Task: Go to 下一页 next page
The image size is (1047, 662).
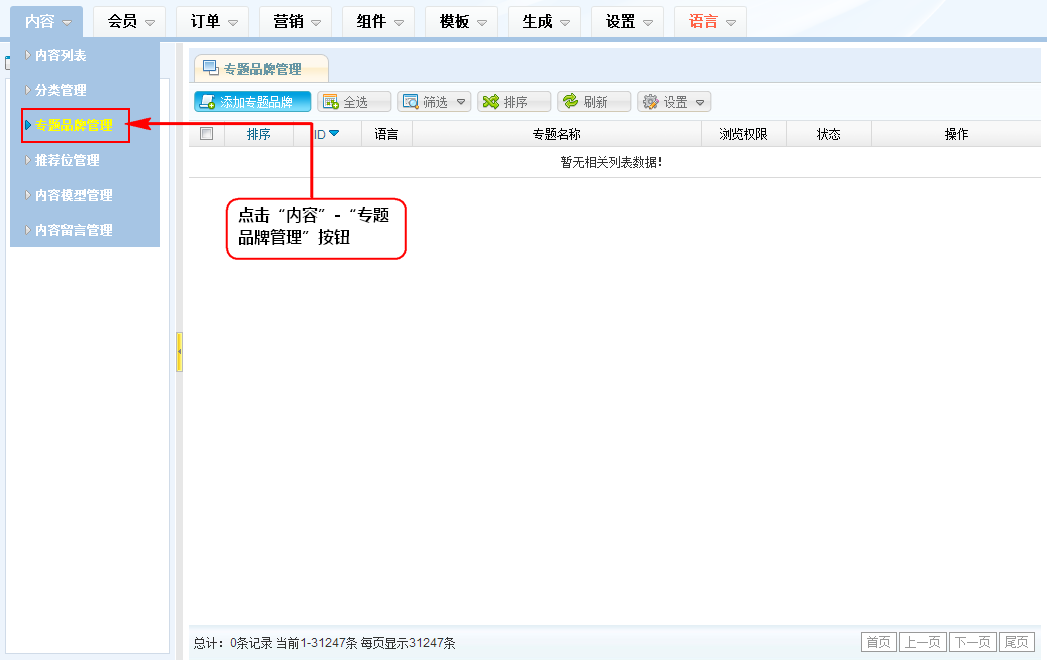Action: point(972,642)
